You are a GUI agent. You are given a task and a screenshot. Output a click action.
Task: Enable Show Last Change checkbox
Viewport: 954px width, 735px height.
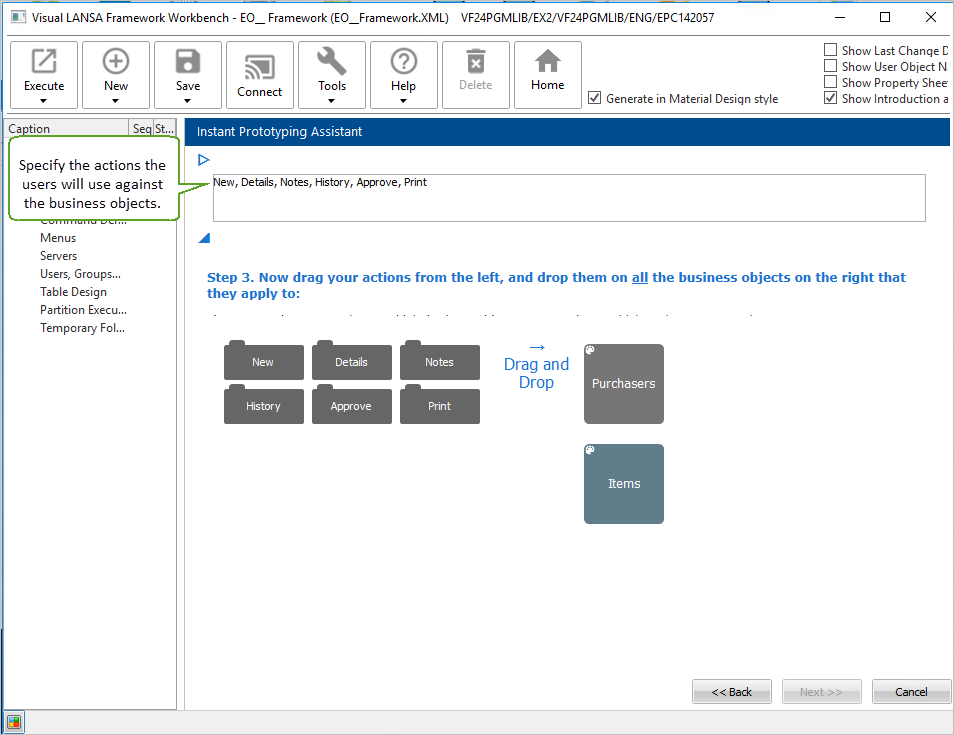click(830, 50)
